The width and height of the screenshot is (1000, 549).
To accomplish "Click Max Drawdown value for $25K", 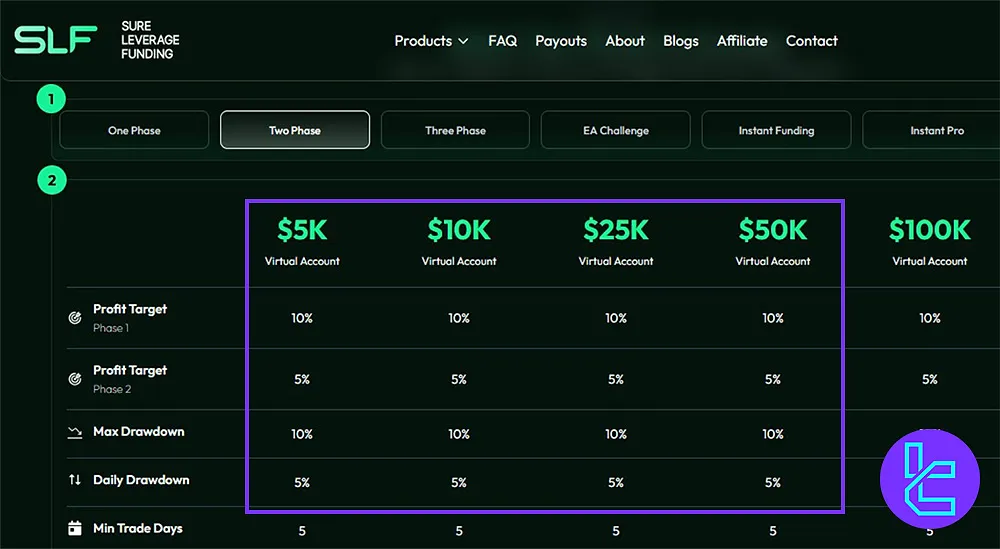I will (x=616, y=434).
